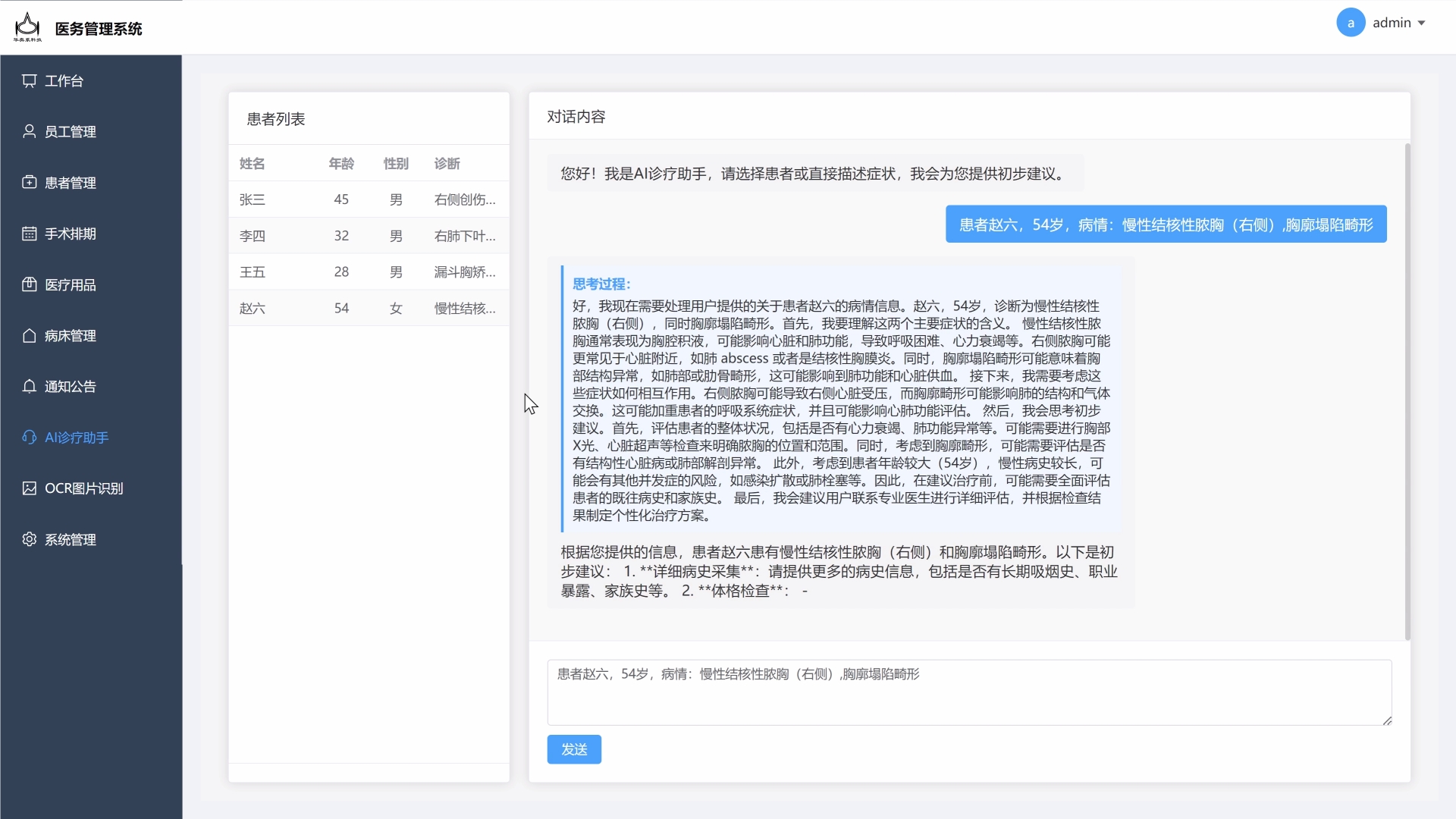Image resolution: width=1456 pixels, height=819 pixels.
Task: Click the textarea resize handle corner
Action: coord(1387,720)
